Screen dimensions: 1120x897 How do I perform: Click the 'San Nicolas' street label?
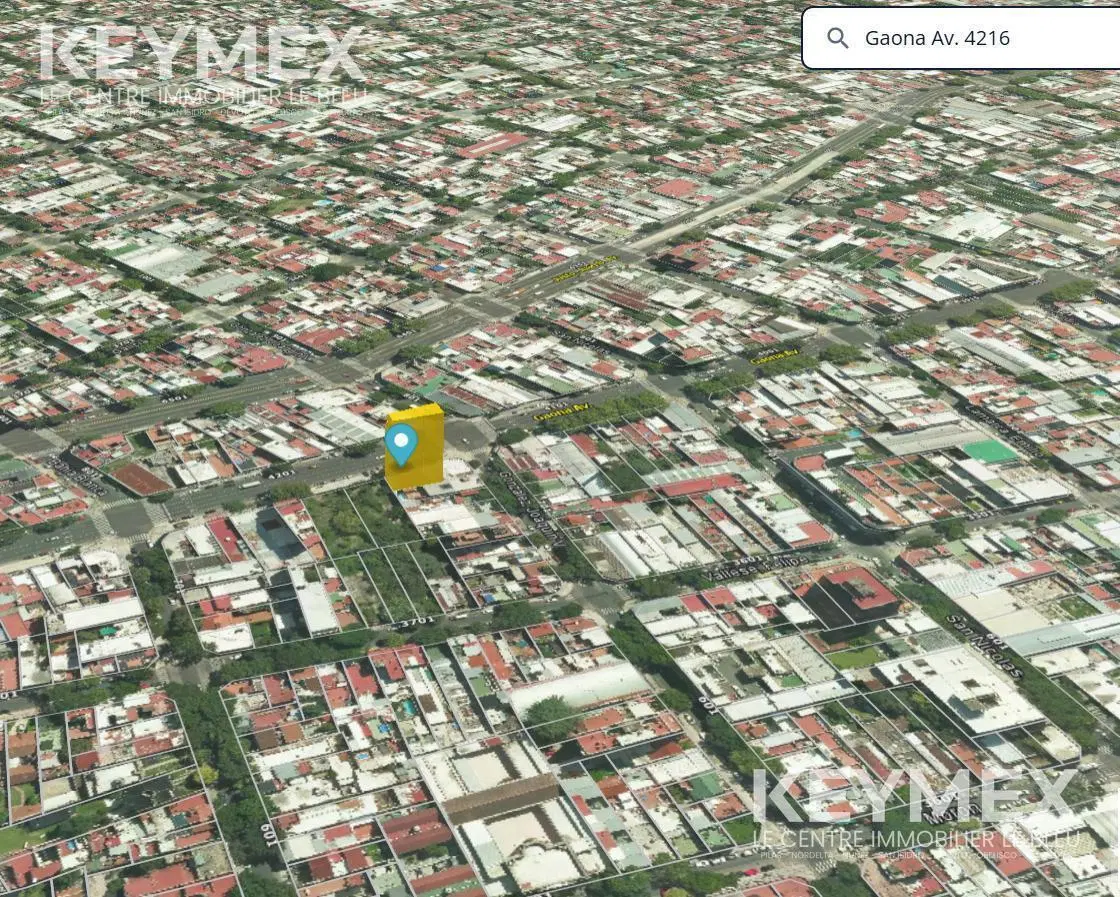tap(985, 645)
